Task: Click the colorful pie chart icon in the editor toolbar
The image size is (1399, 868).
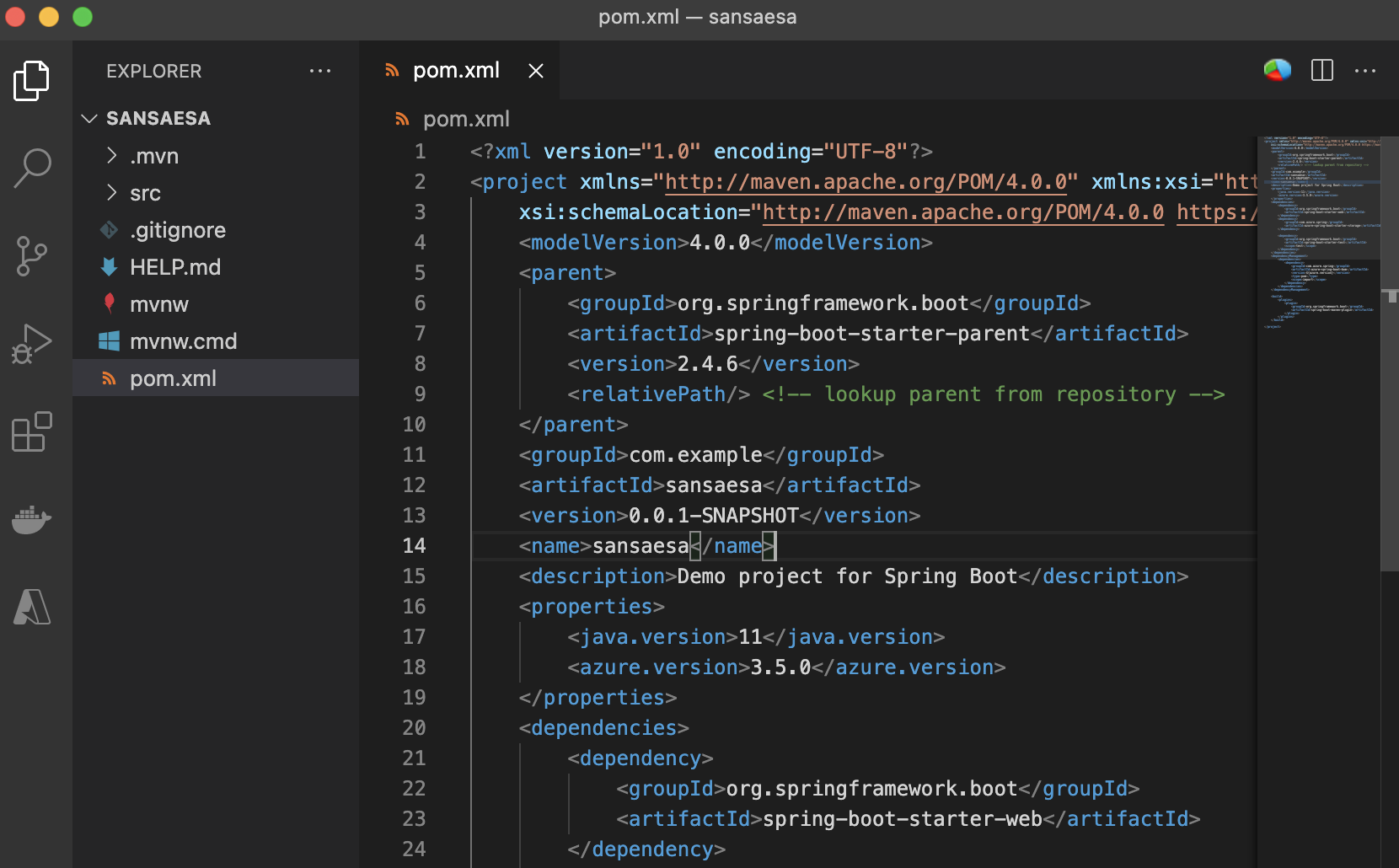Action: tap(1277, 70)
